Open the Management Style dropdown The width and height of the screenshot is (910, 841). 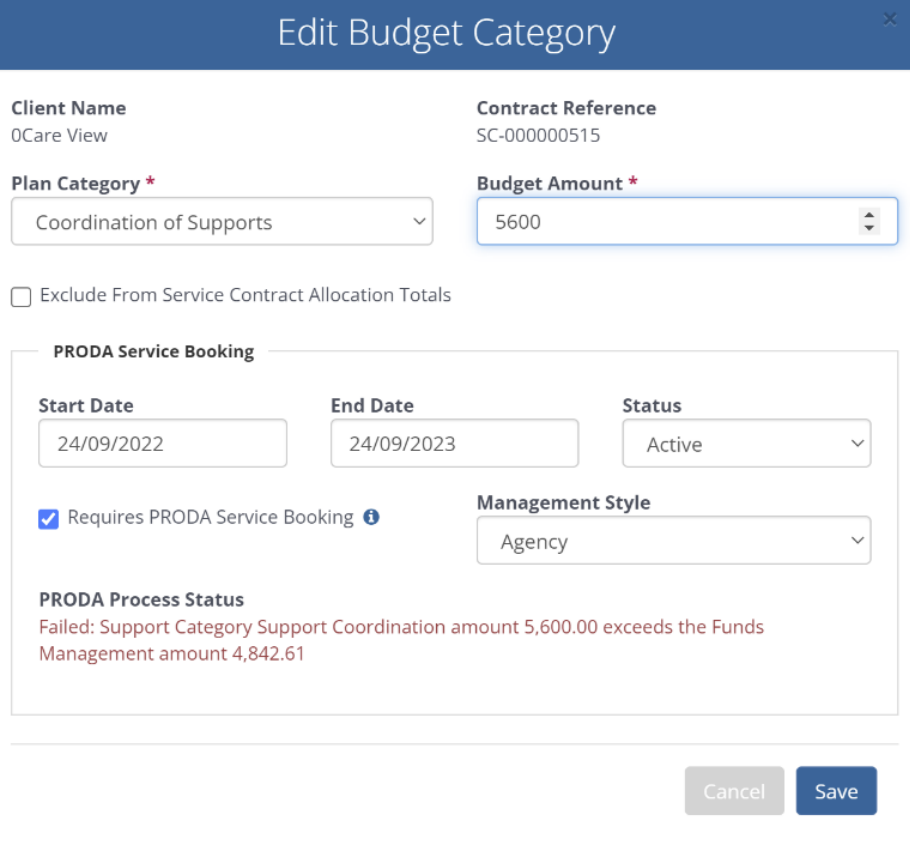coord(673,540)
